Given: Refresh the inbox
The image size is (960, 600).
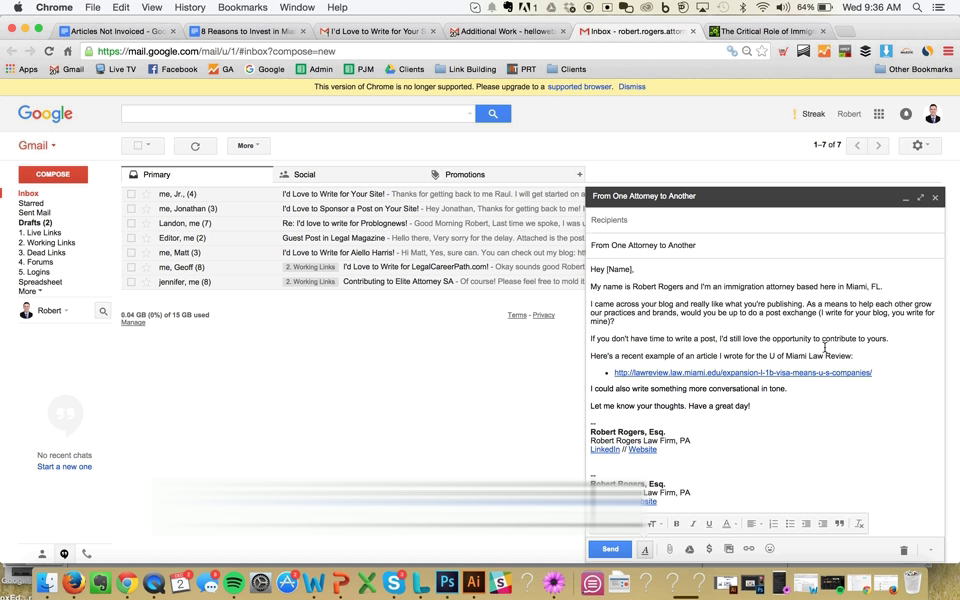Looking at the screenshot, I should 195,146.
